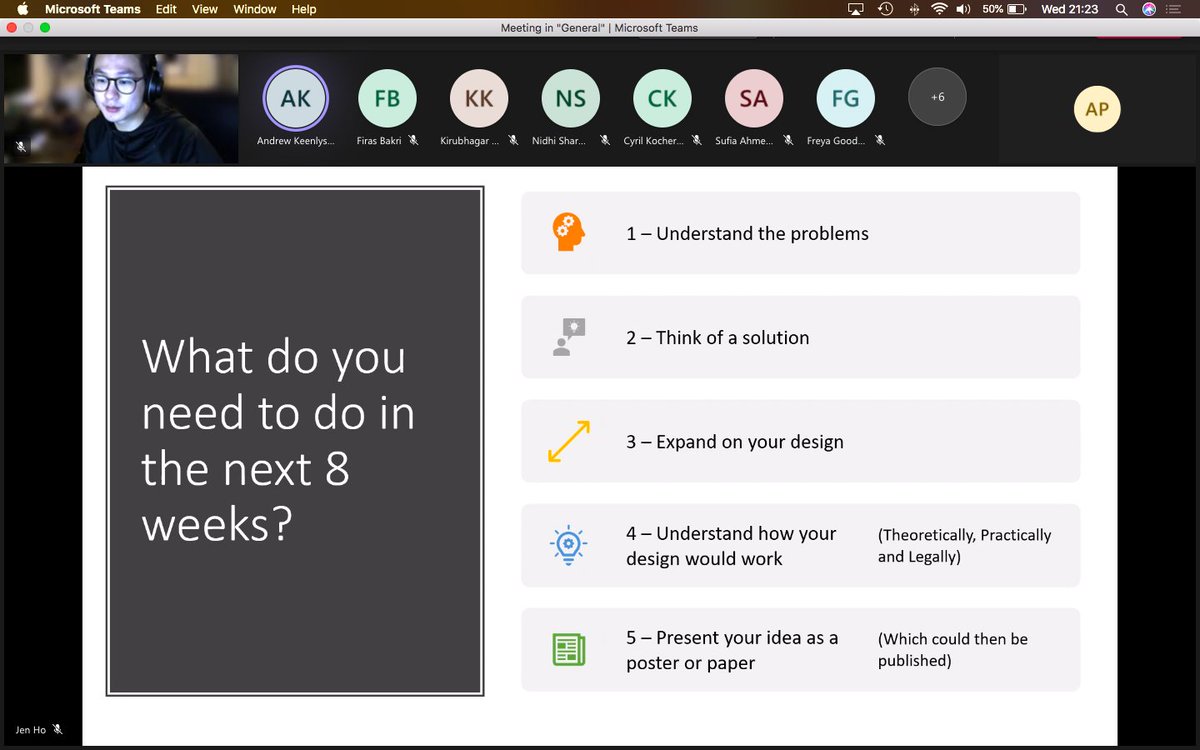Open the Microsoft Teams app menu
Viewport: 1200px width, 750px height.
point(93,9)
